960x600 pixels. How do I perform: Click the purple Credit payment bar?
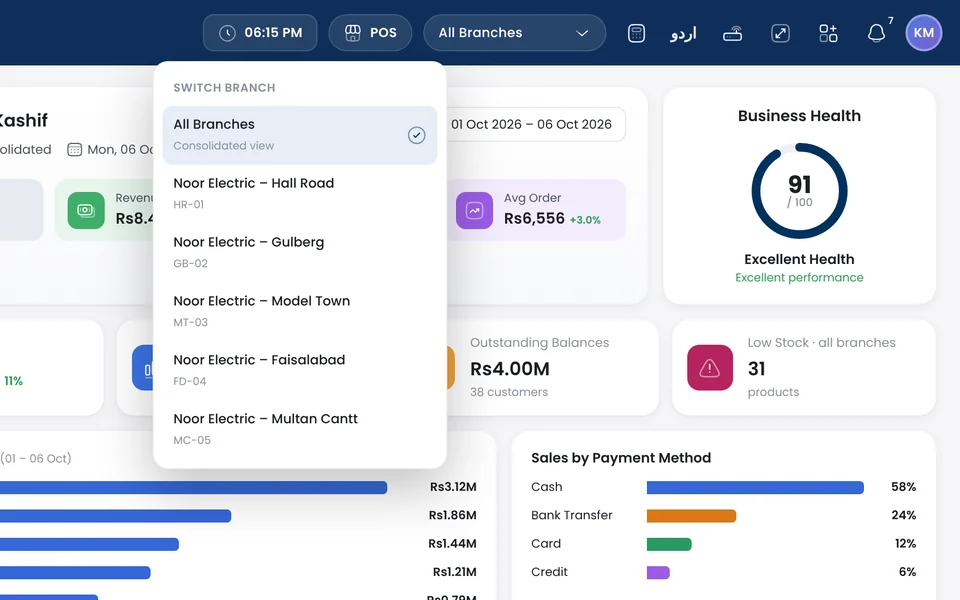coord(658,572)
